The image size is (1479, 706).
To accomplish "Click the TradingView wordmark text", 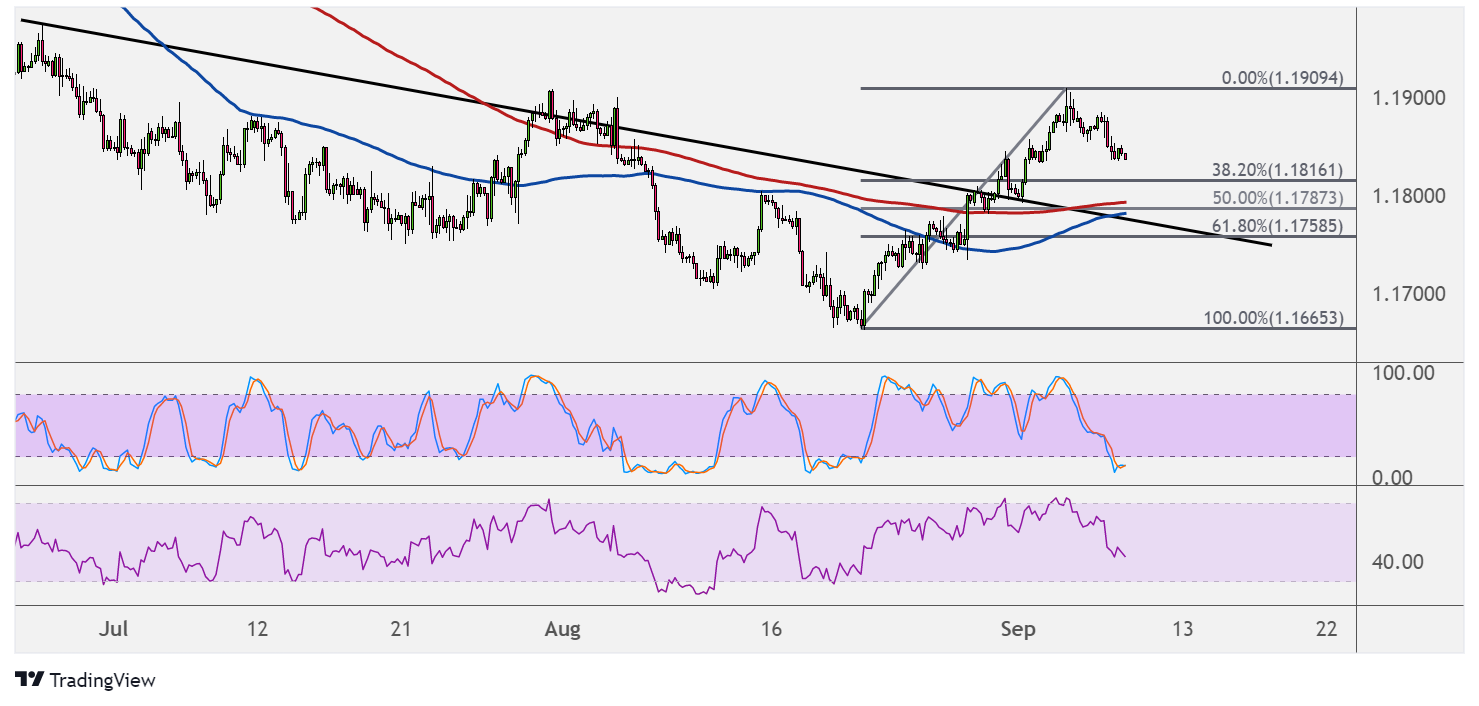I will tap(103, 680).
